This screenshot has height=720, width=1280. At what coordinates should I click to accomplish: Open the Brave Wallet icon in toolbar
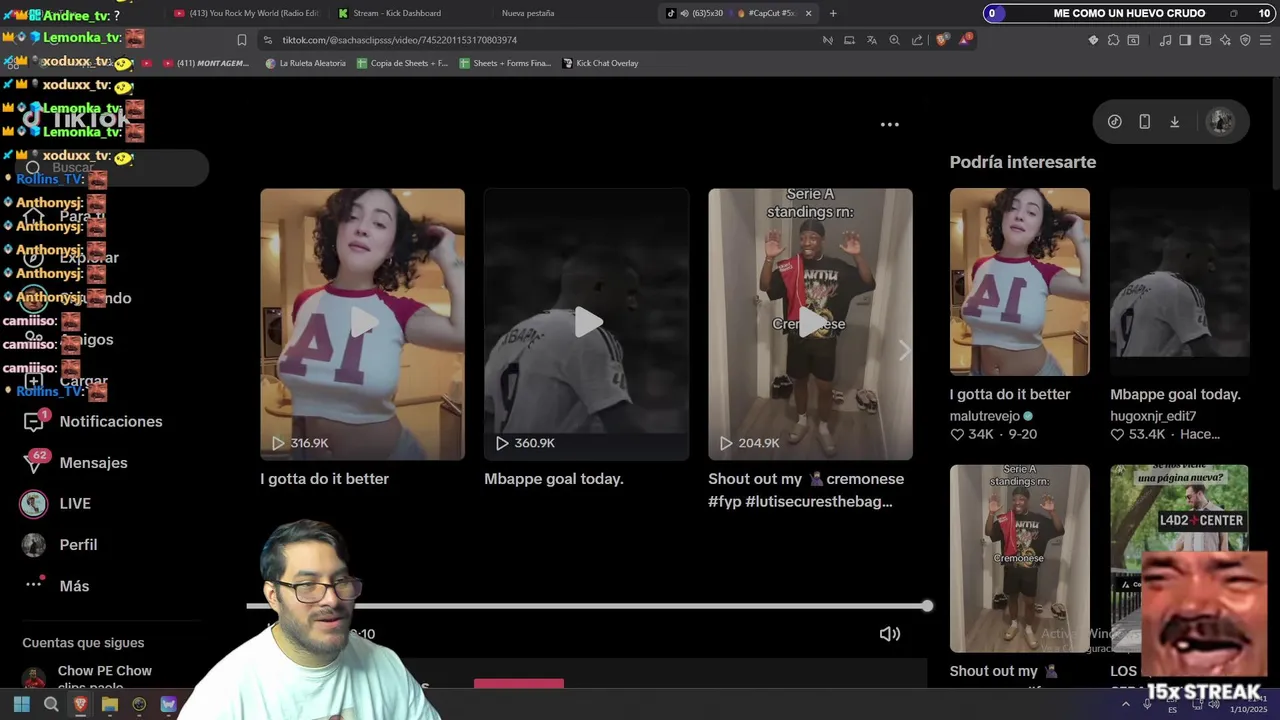(x=1205, y=40)
